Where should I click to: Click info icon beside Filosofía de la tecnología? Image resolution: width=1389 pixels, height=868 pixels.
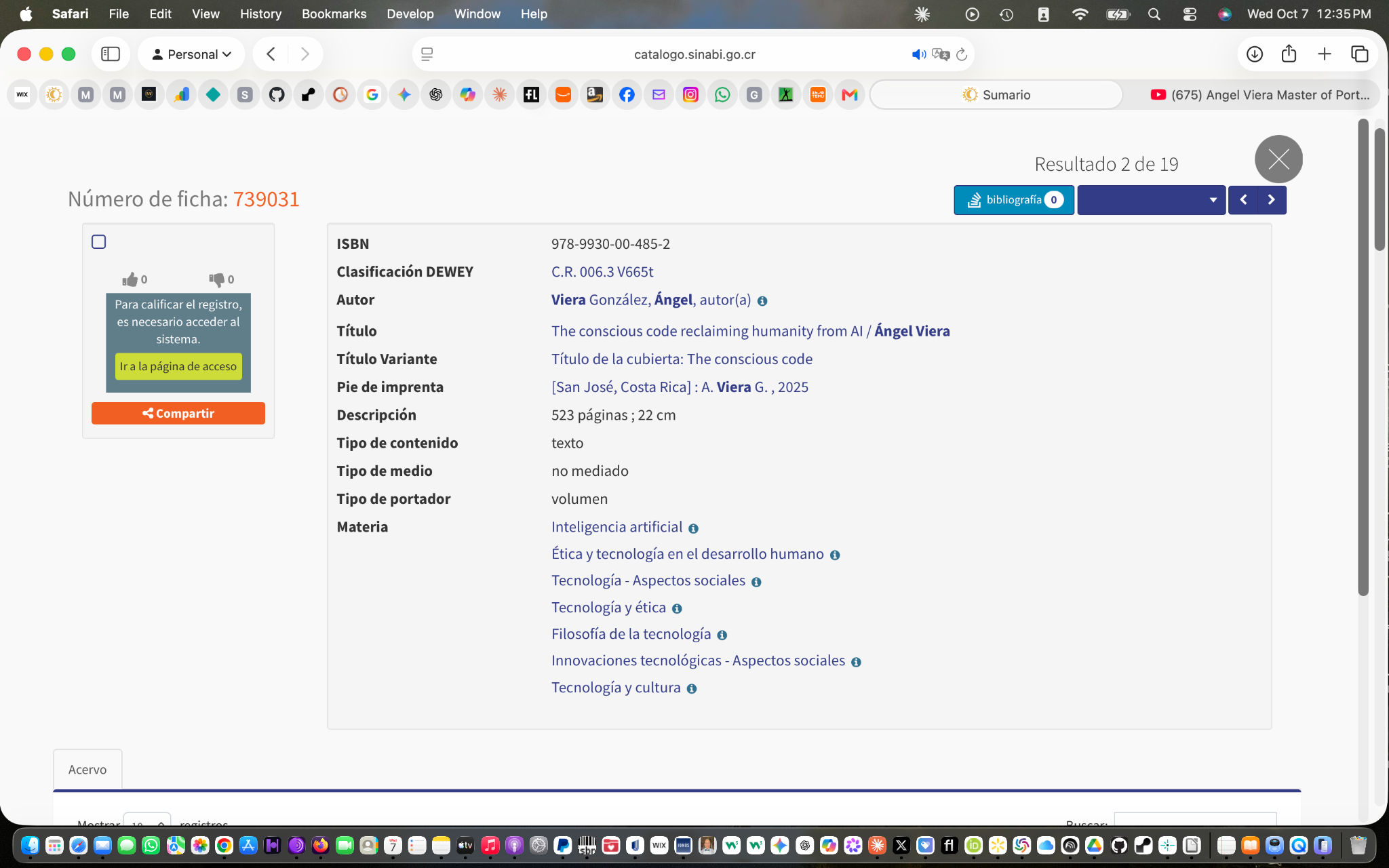tap(722, 635)
